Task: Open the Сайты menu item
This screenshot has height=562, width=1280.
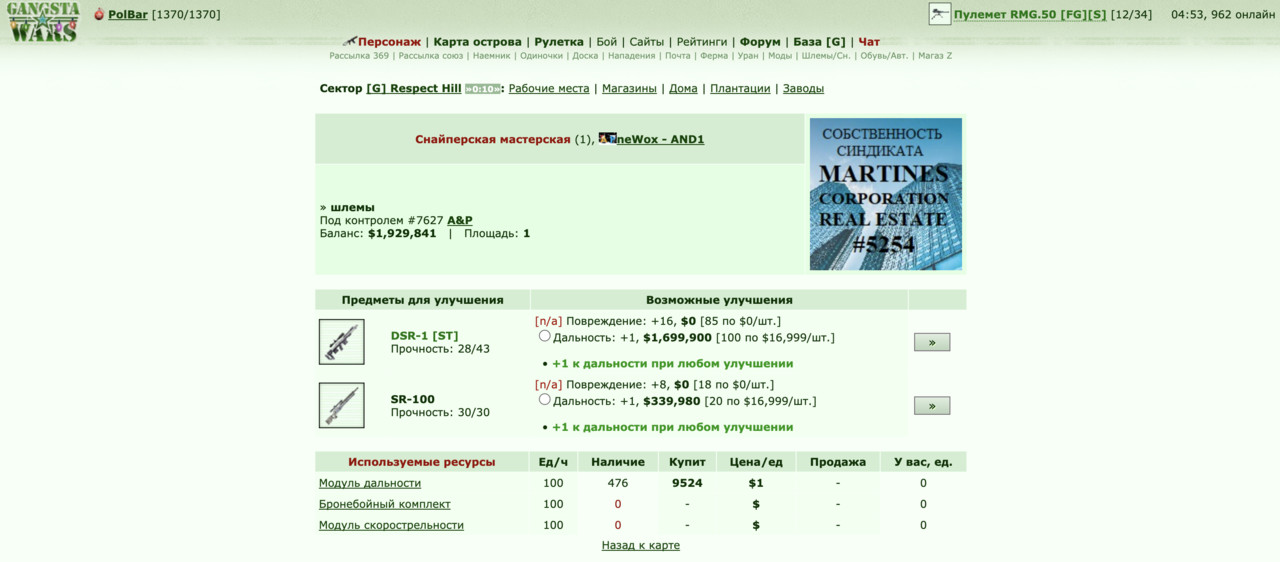Action: [647, 42]
